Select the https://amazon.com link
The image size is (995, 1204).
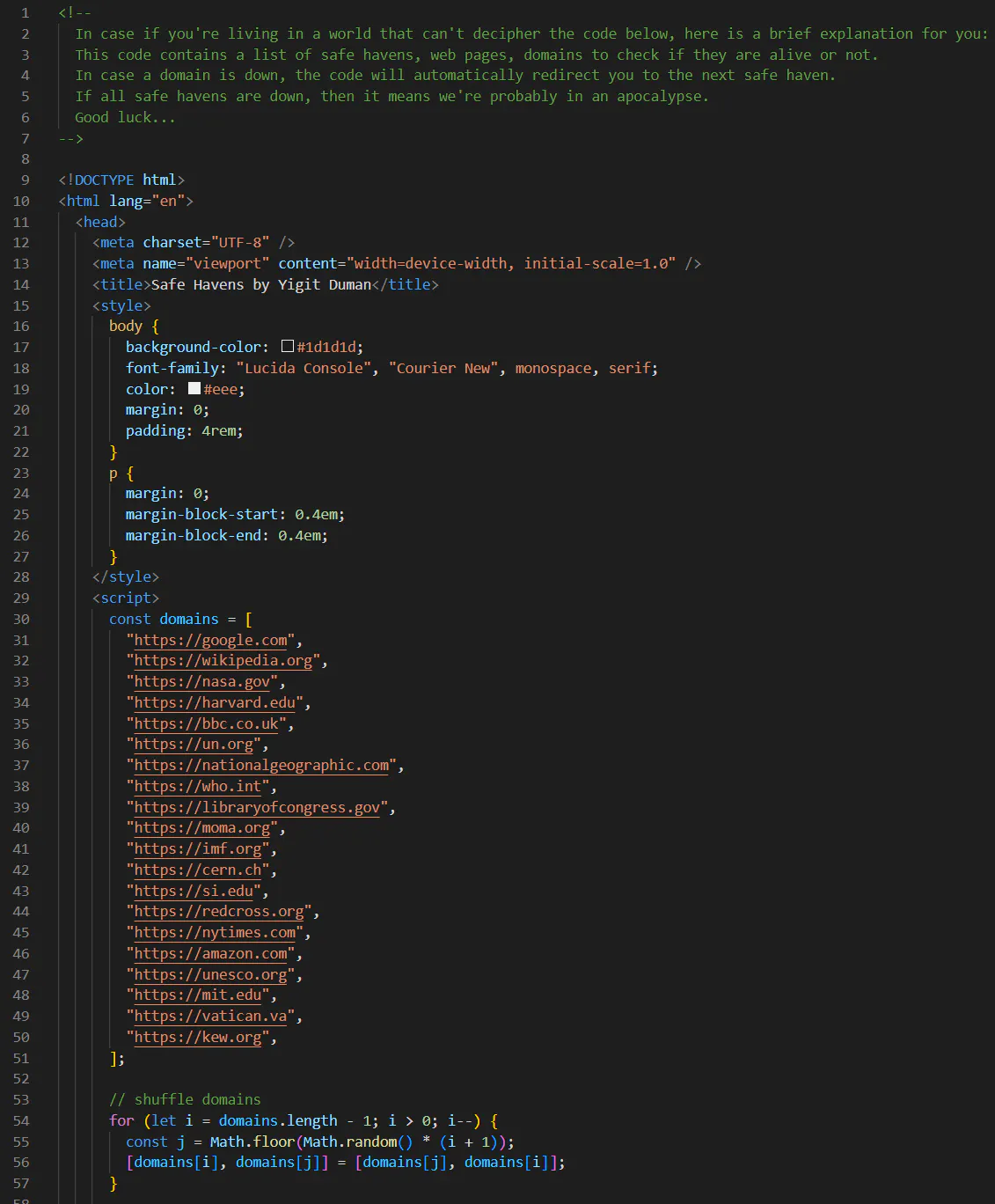click(210, 953)
